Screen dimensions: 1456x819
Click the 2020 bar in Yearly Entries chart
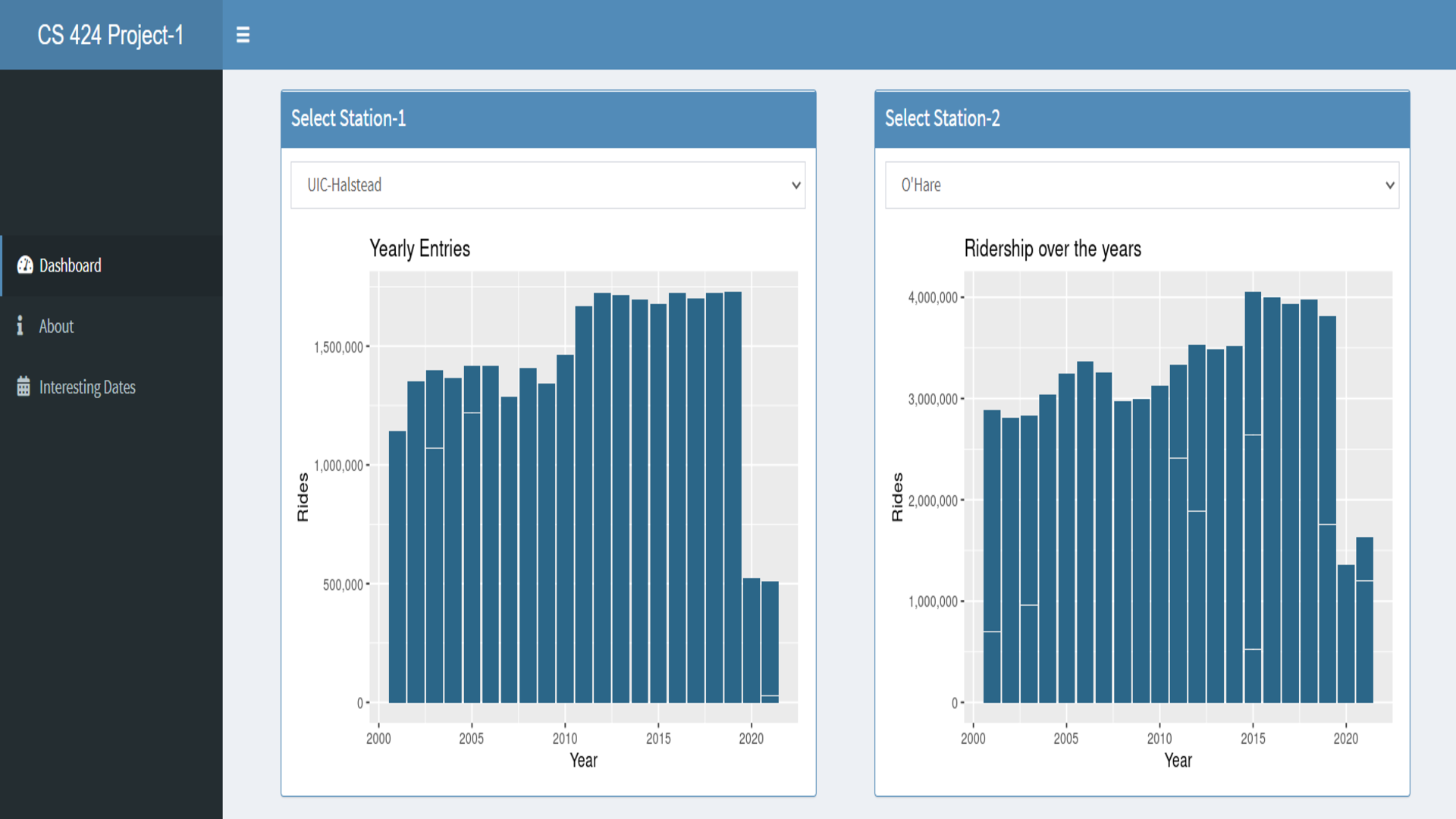coord(751,640)
